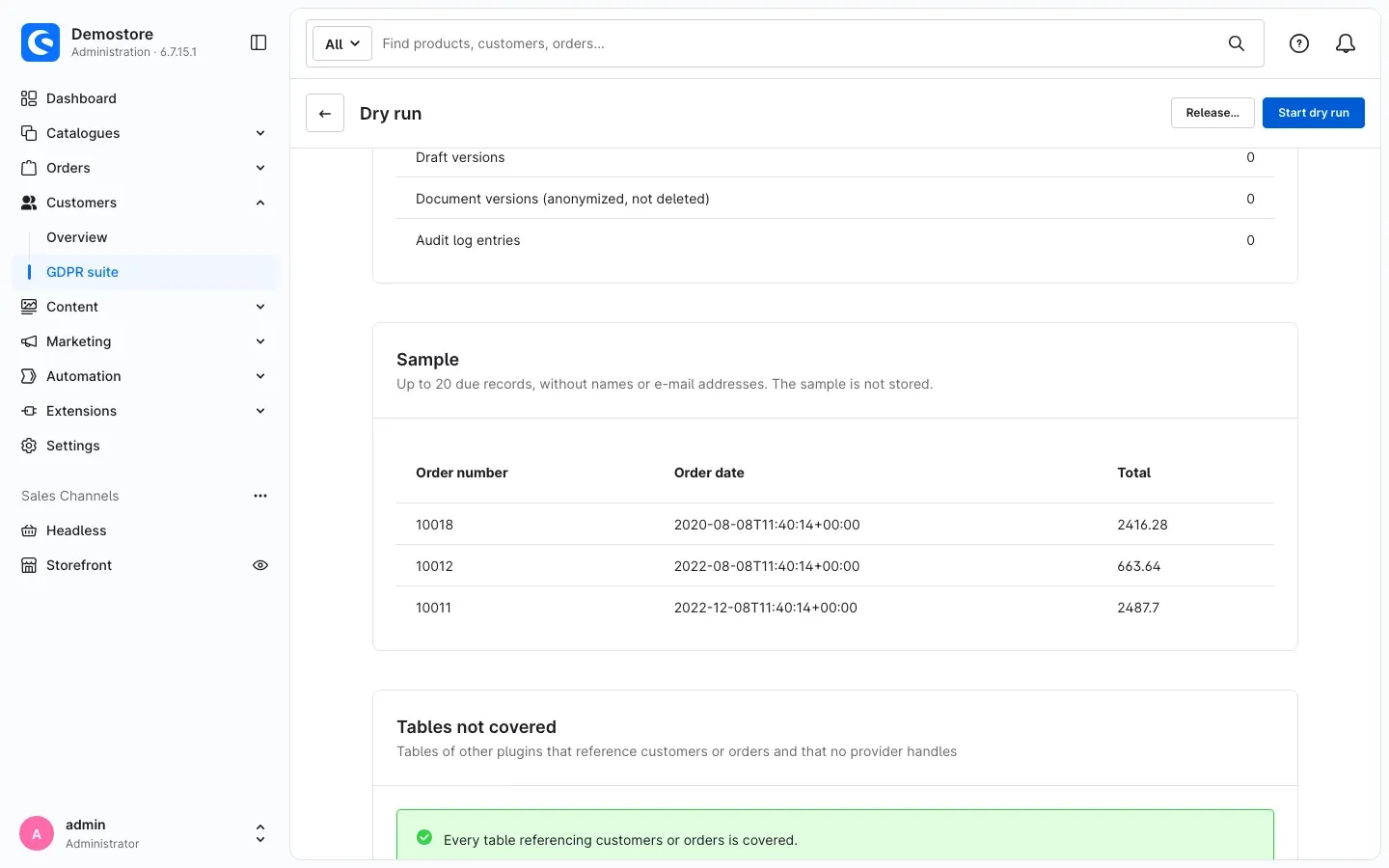Focus the Find products search field
1389x868 pixels.
pos(799,43)
